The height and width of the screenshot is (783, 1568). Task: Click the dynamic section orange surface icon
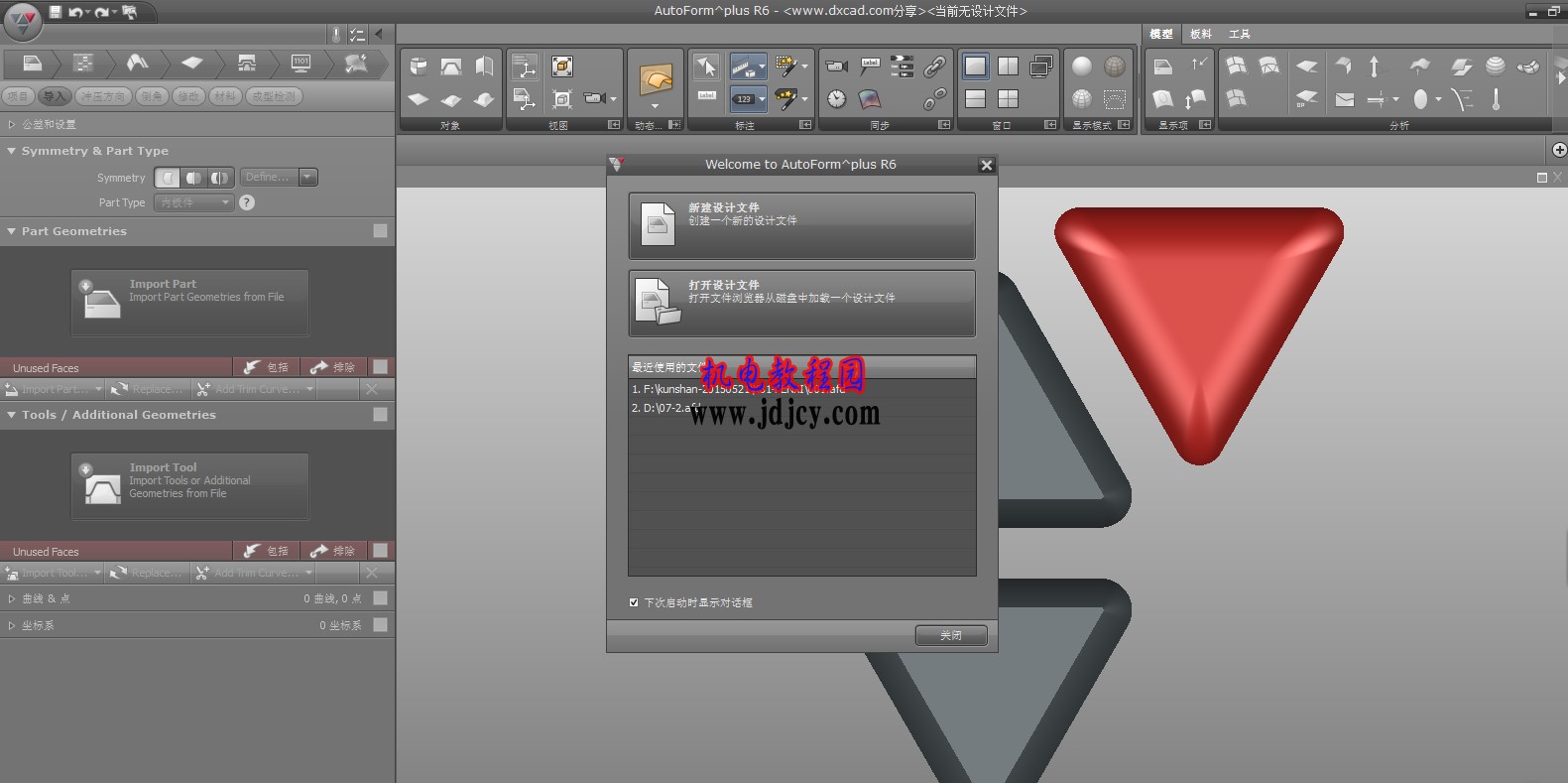click(x=656, y=79)
